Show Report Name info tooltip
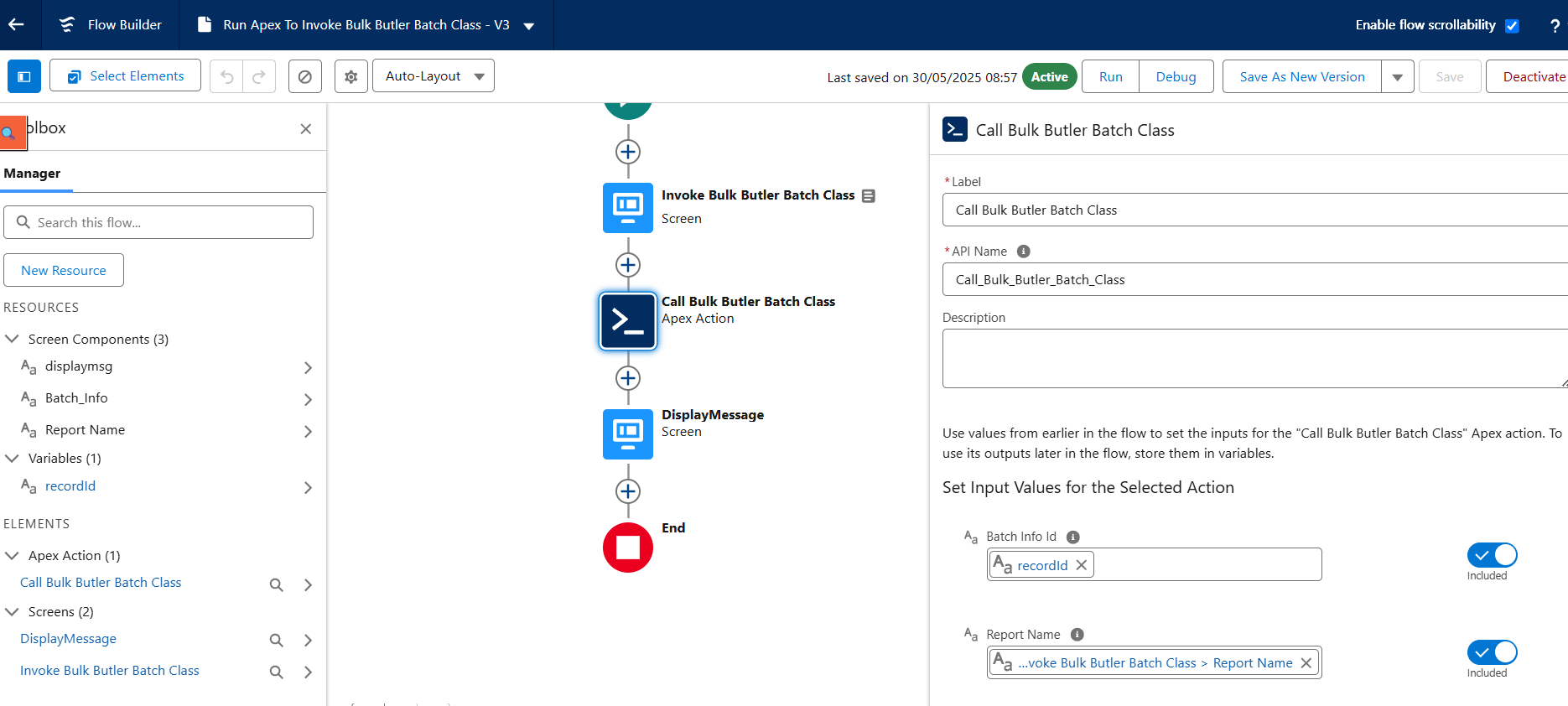Viewport: 1568px width, 706px height. [x=1077, y=635]
